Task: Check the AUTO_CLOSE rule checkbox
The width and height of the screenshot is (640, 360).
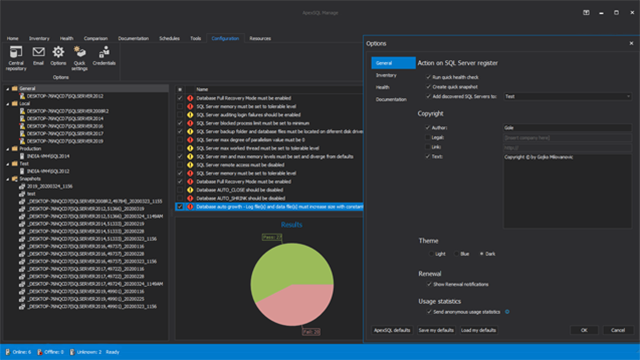Action: pyautogui.click(x=180, y=190)
